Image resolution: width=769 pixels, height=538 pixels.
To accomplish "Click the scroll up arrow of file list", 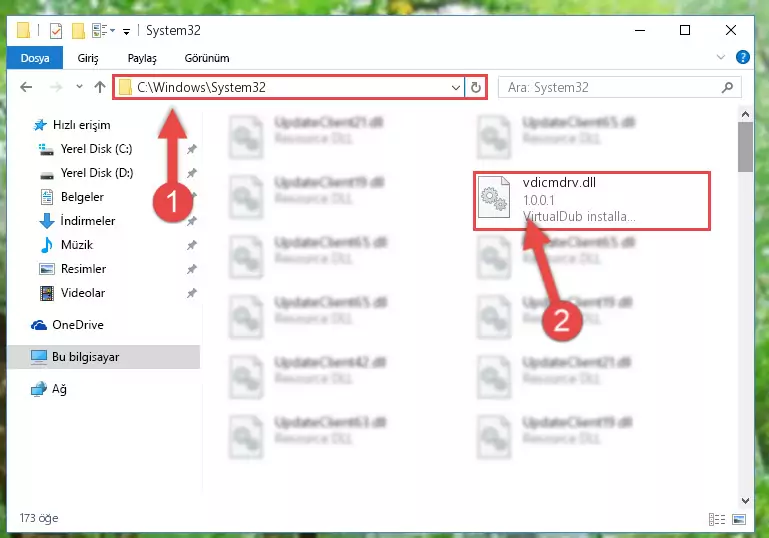I will coord(745,114).
